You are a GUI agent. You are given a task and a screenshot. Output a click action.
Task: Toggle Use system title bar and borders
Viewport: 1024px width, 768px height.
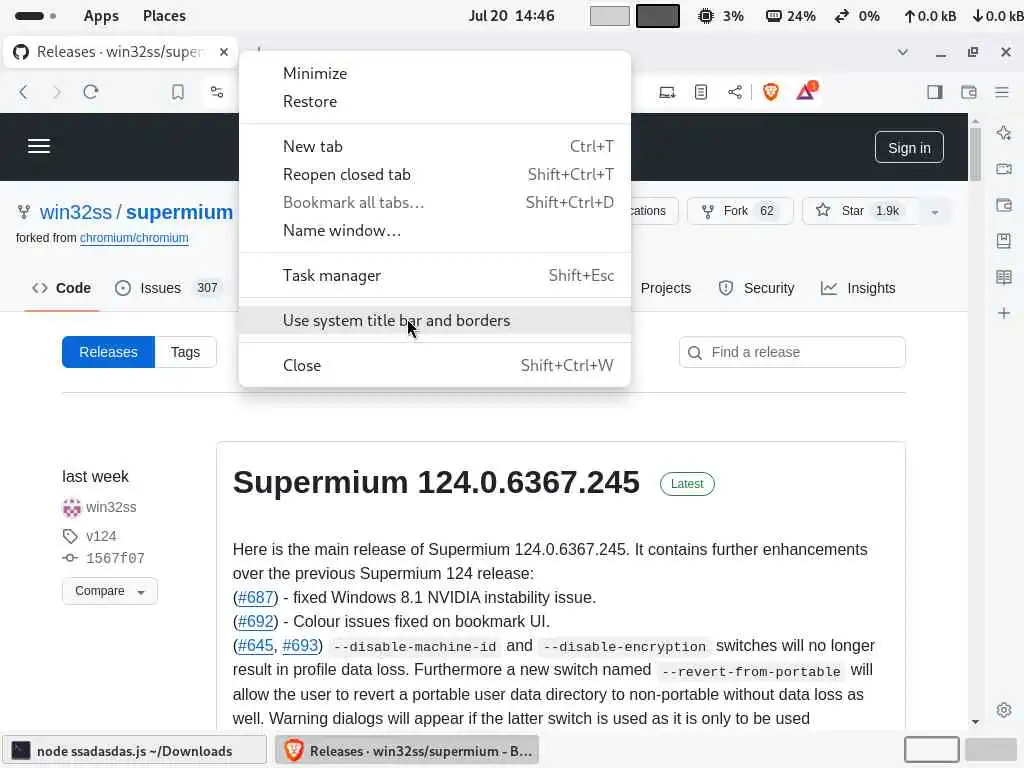(435, 321)
